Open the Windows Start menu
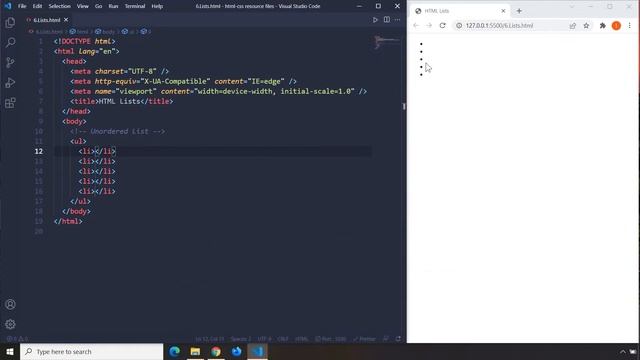 point(10,351)
